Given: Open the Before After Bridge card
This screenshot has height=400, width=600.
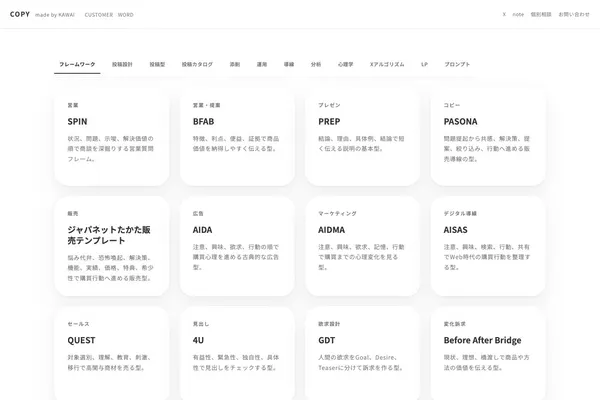Looking at the screenshot, I should [488, 353].
